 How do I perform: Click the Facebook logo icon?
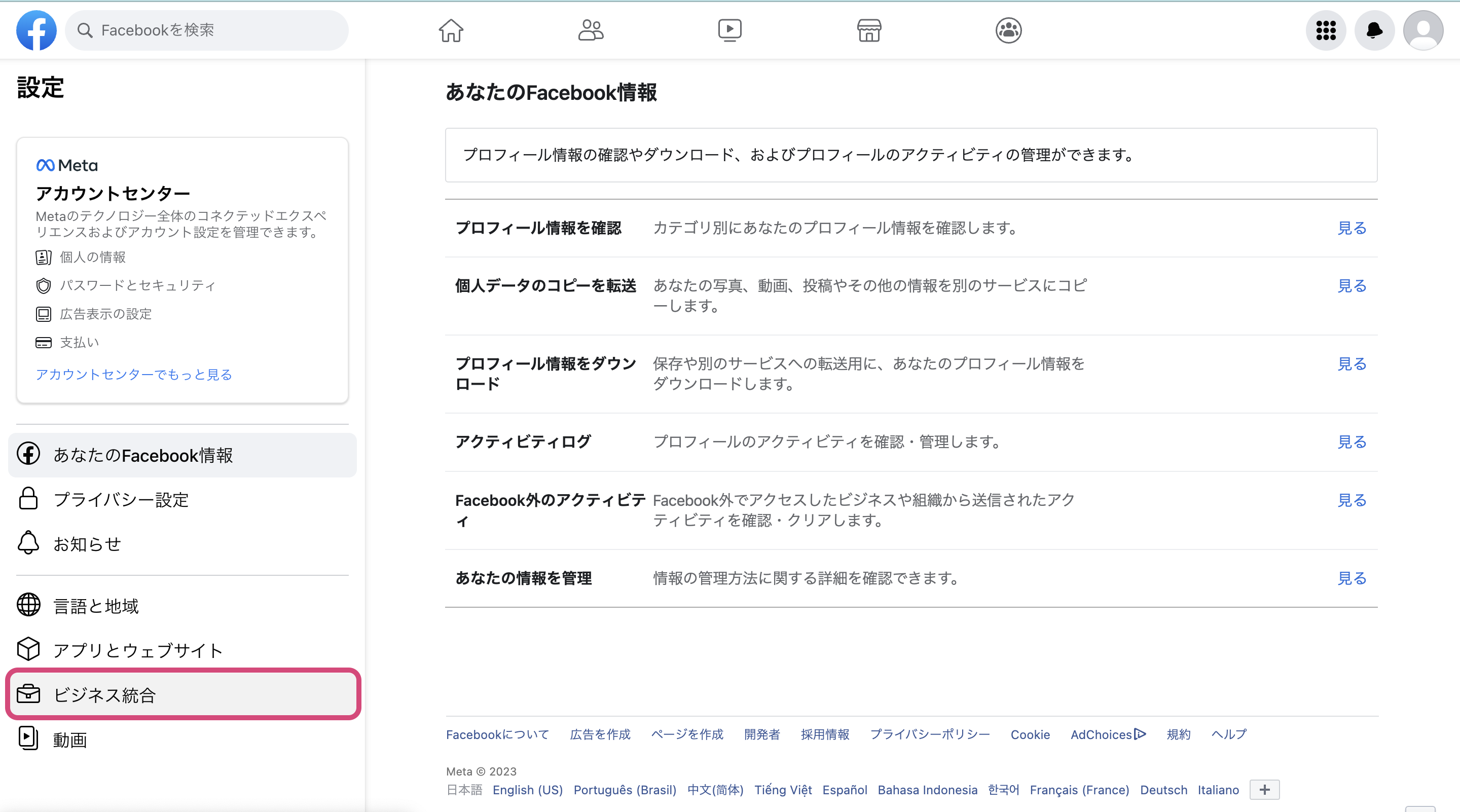(x=36, y=30)
